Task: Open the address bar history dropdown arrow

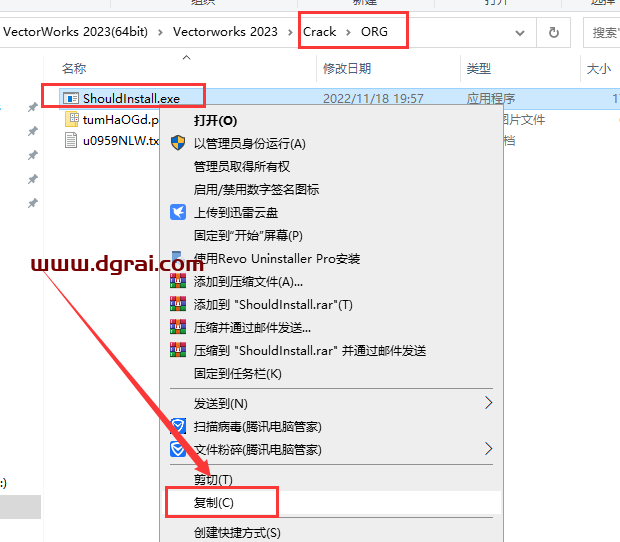Action: [x=520, y=33]
